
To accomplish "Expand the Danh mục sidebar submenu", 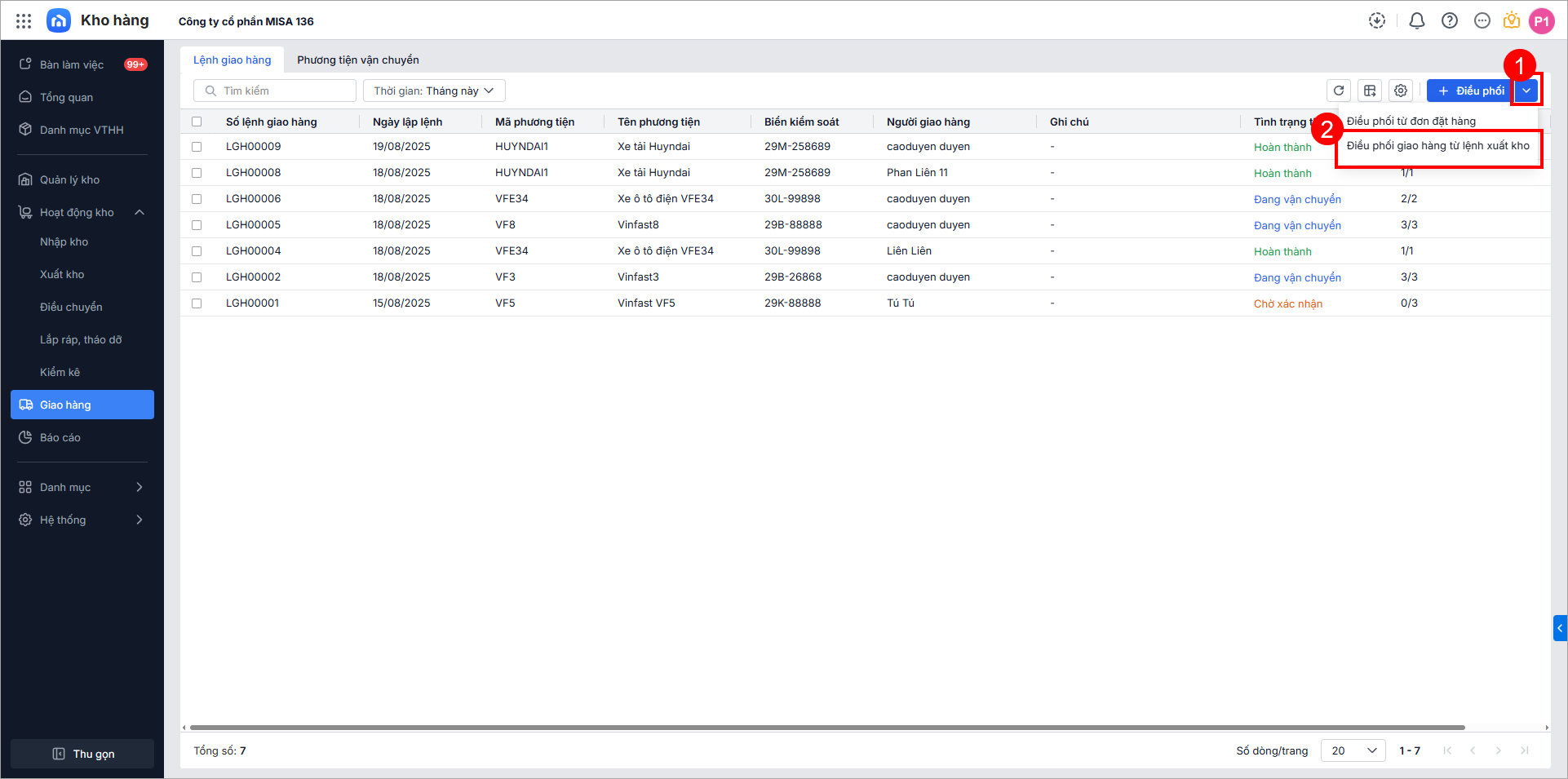I will click(140, 487).
